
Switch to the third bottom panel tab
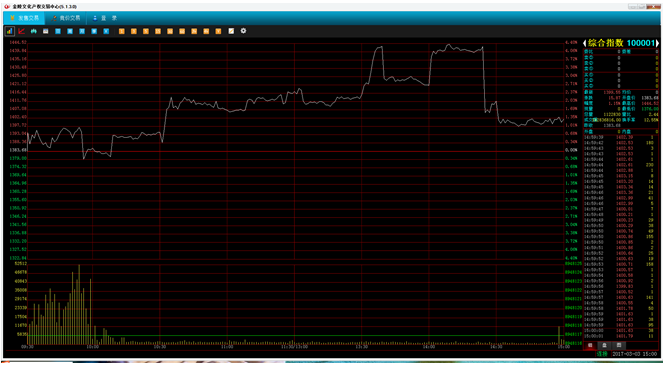619,346
